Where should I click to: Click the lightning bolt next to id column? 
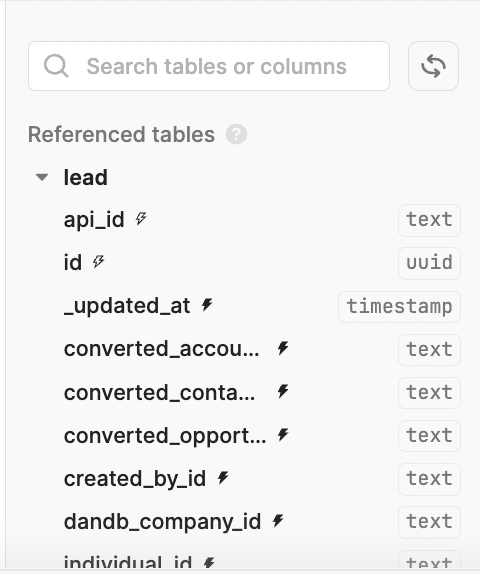[x=98, y=261]
